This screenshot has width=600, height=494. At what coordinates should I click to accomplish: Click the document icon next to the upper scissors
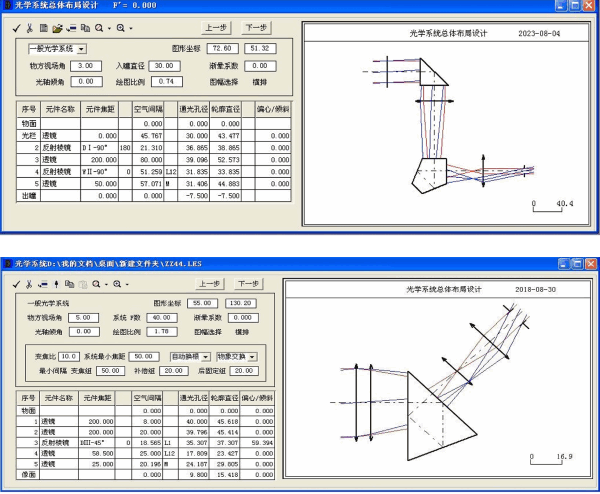pos(43,28)
